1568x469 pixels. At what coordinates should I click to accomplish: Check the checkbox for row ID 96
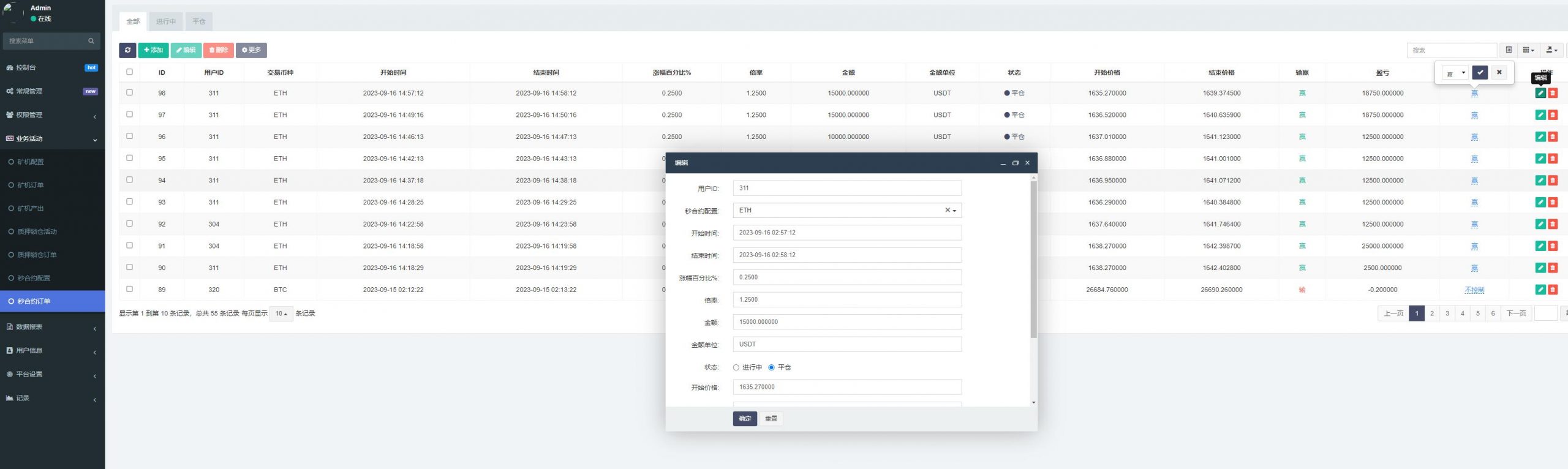point(129,136)
